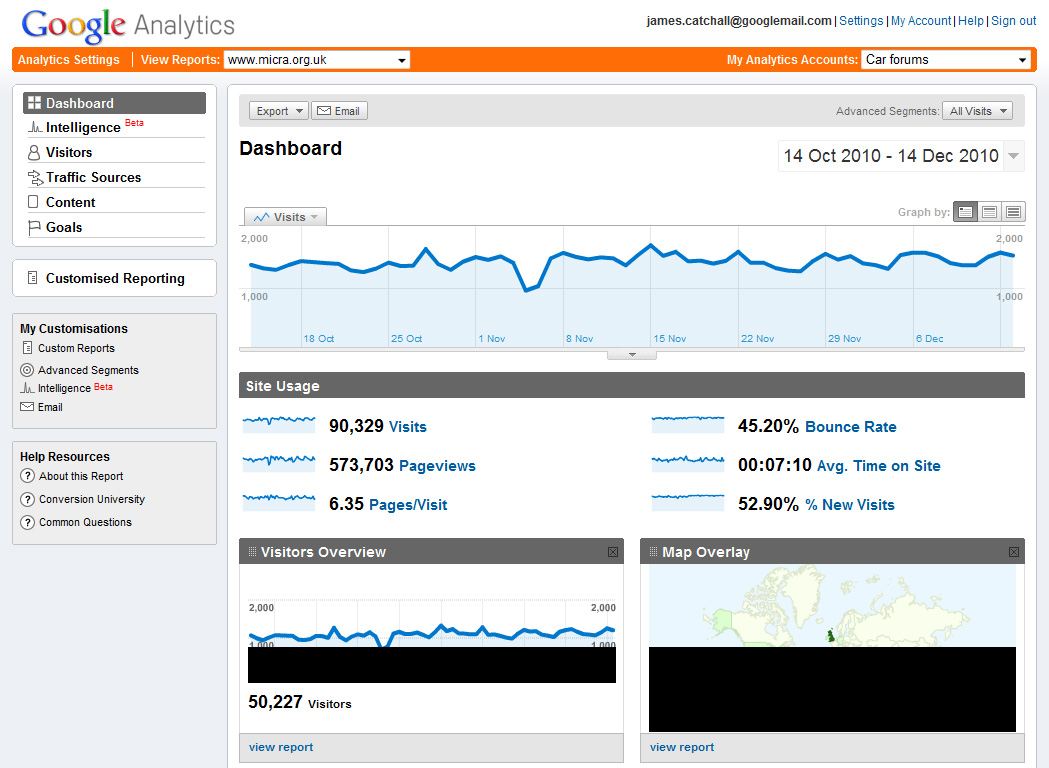Screen dimensions: 1049x768
Task: Close the Map Overlay widget
Action: pyautogui.click(x=1014, y=552)
